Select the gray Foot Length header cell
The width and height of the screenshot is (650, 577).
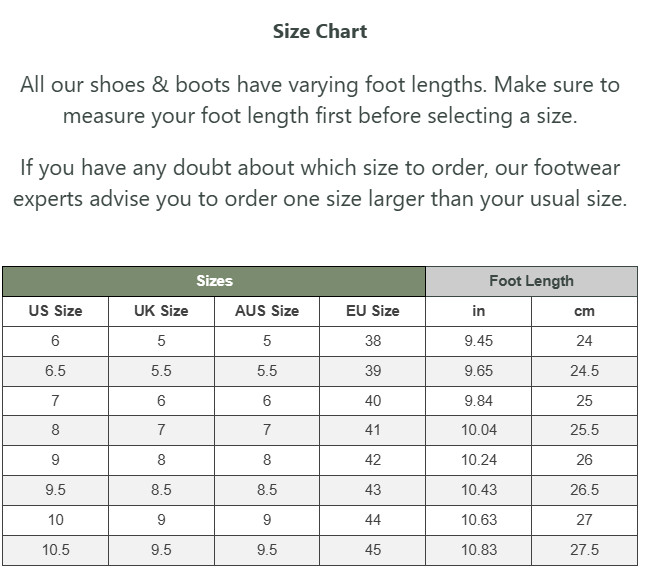pyautogui.click(x=531, y=281)
